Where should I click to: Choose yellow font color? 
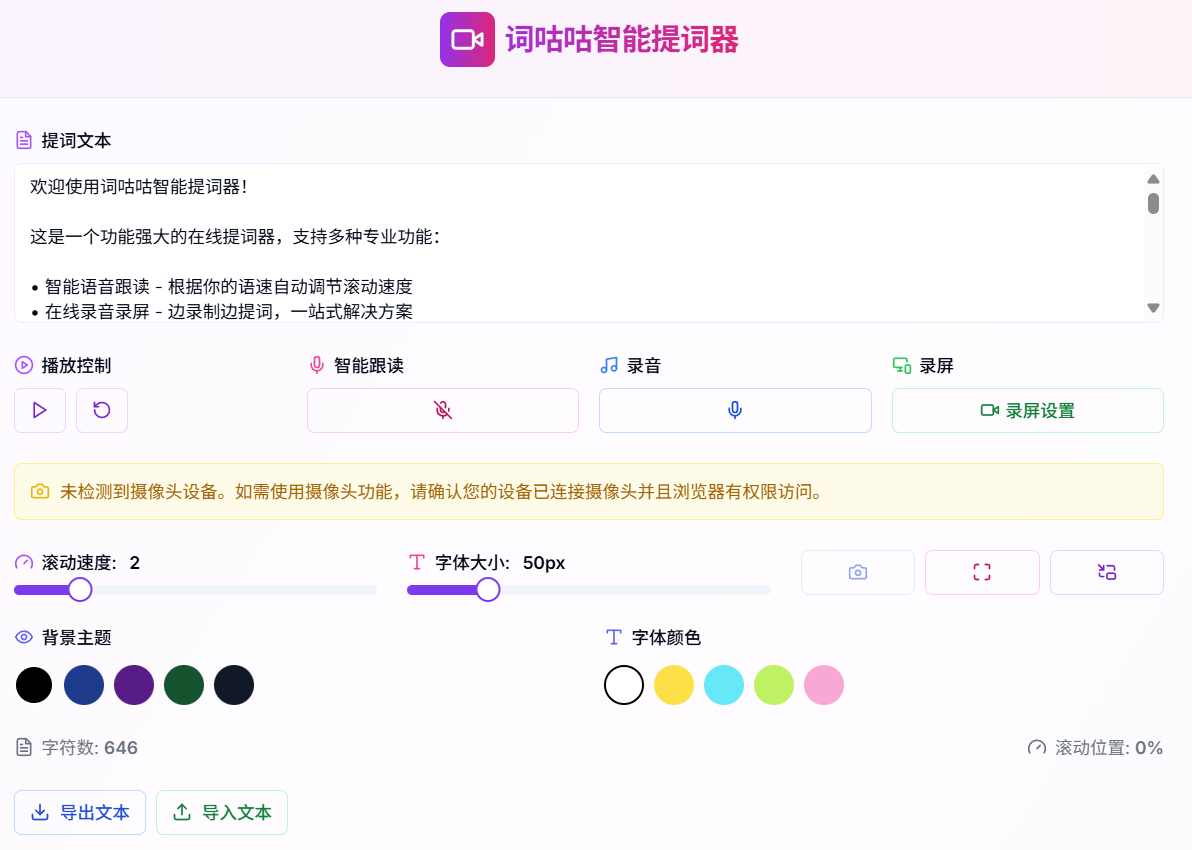[x=674, y=685]
